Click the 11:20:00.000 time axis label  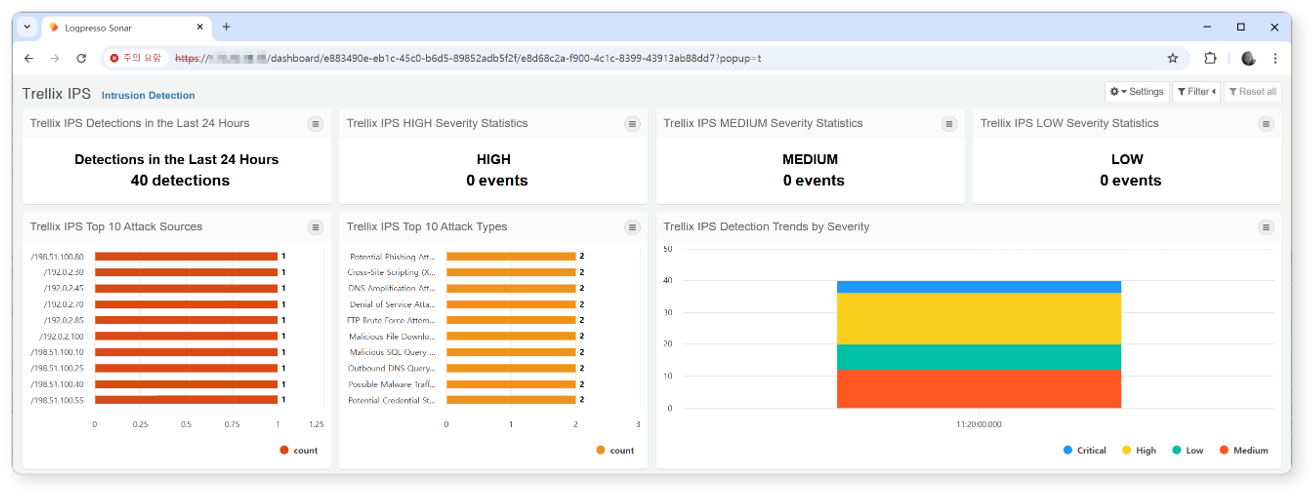coord(978,424)
